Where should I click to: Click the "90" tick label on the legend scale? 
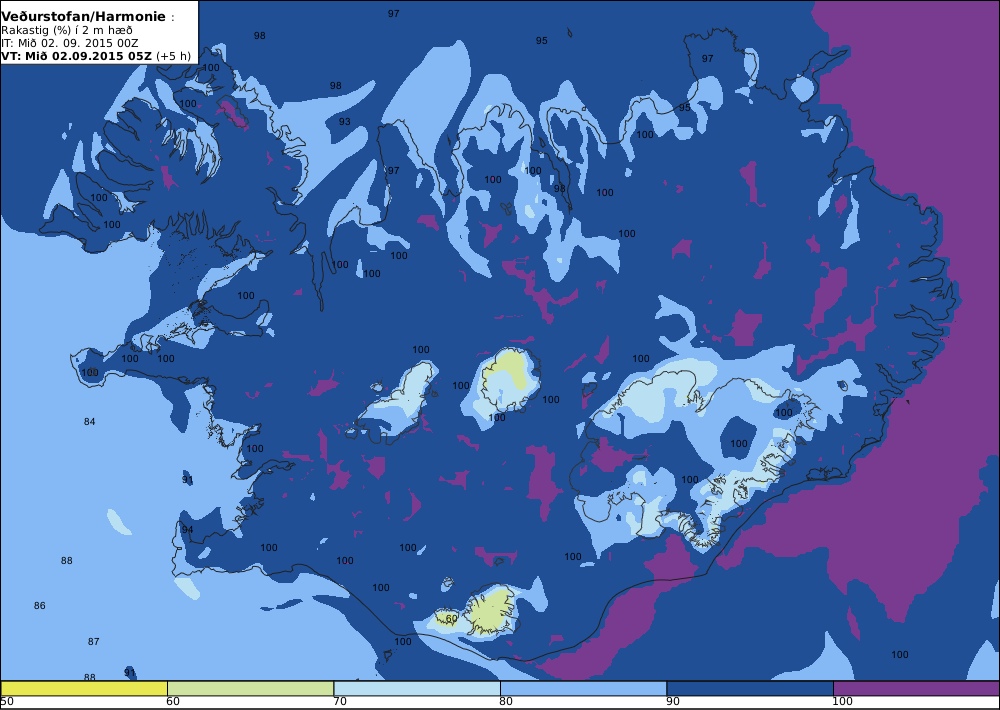click(673, 702)
